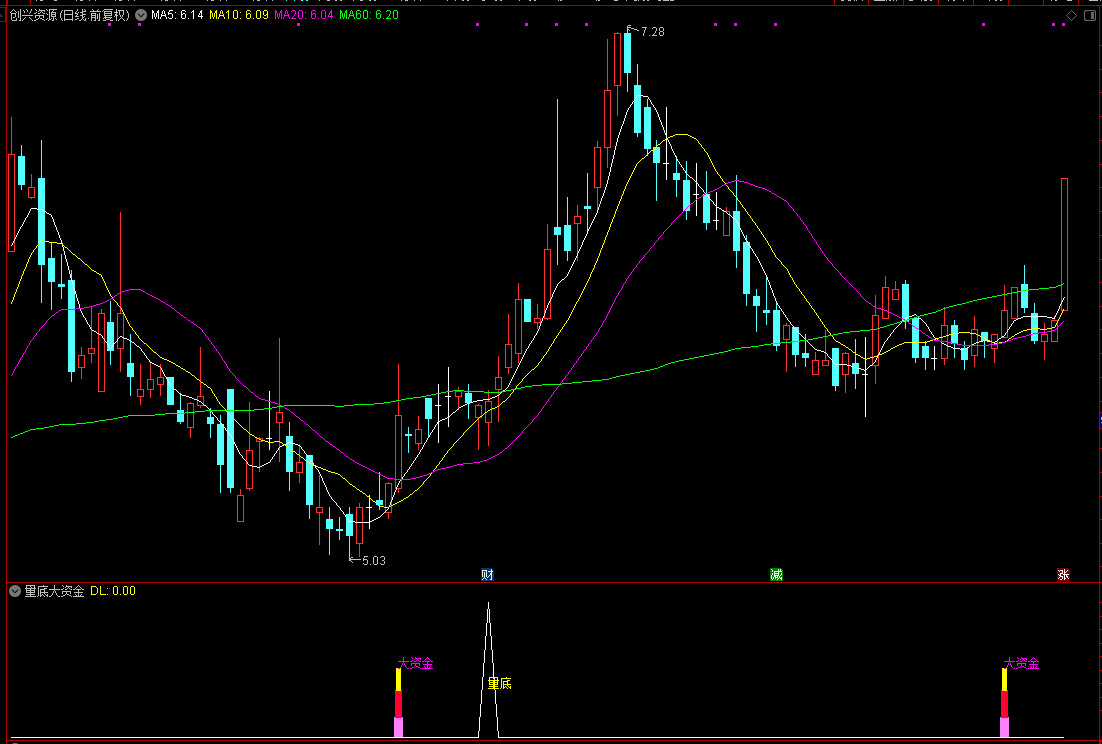Click the 量底 signal label

pos(500,683)
